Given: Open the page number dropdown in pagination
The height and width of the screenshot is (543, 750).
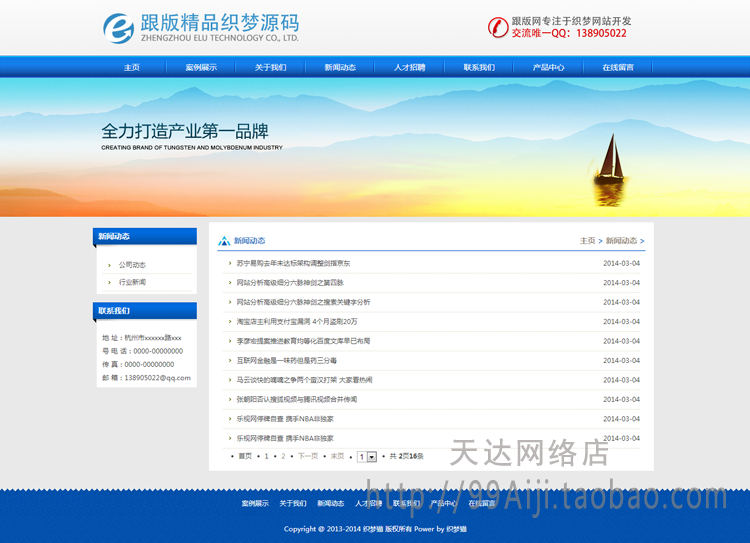Looking at the screenshot, I should 367,456.
